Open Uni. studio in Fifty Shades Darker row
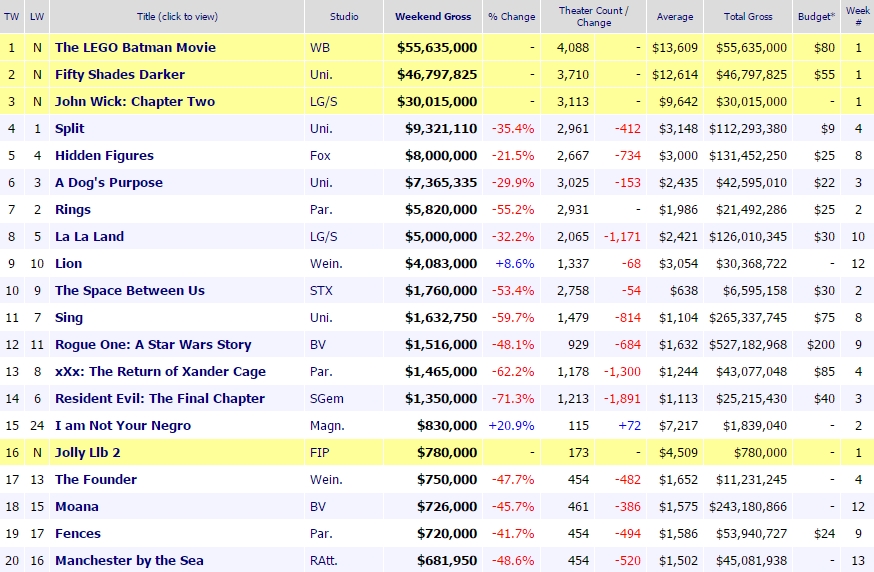Viewport: 874px width, 572px height. coord(321,75)
